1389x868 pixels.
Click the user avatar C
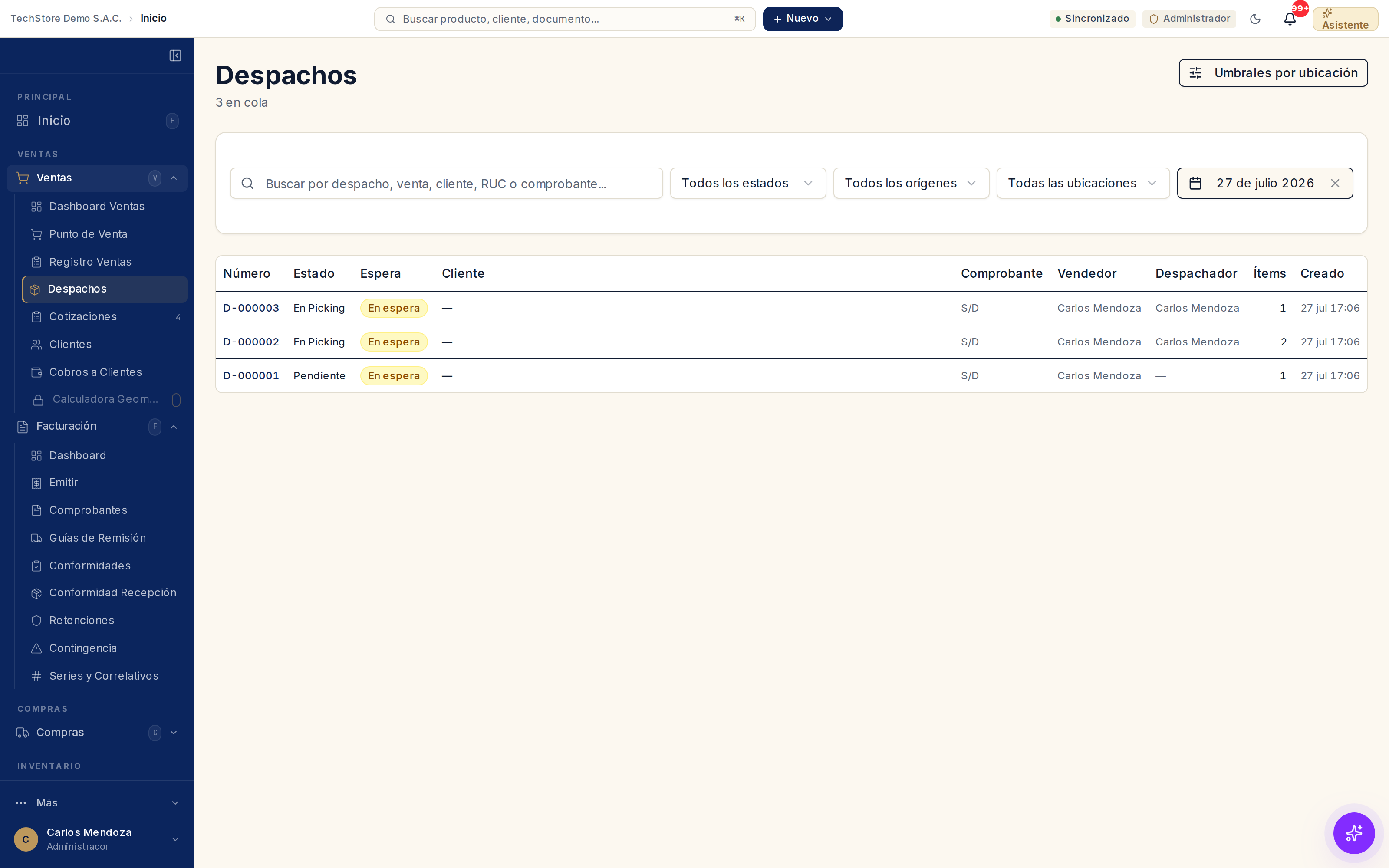[x=26, y=839]
